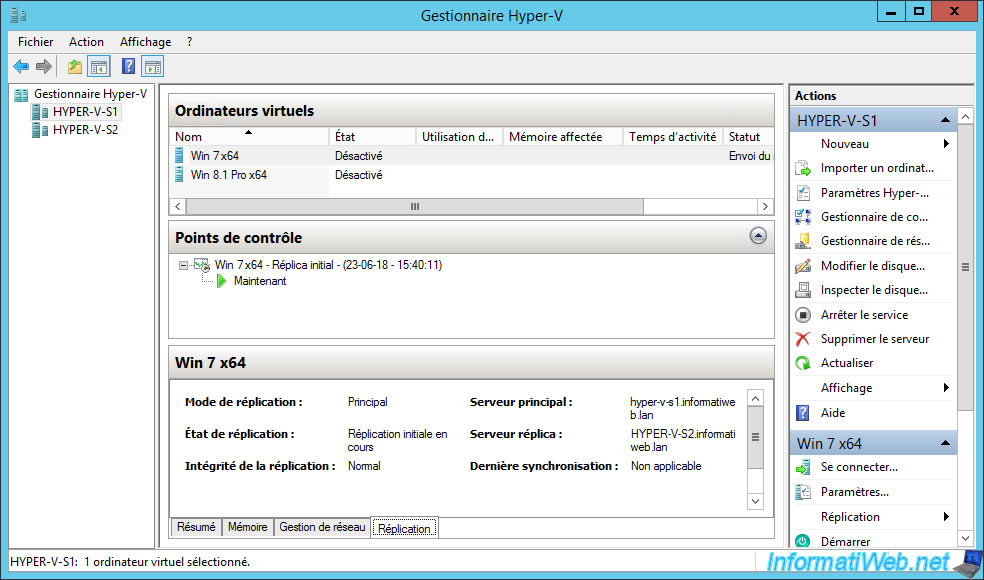Sort by Utilisation column header
The width and height of the screenshot is (984, 580).
click(x=460, y=137)
